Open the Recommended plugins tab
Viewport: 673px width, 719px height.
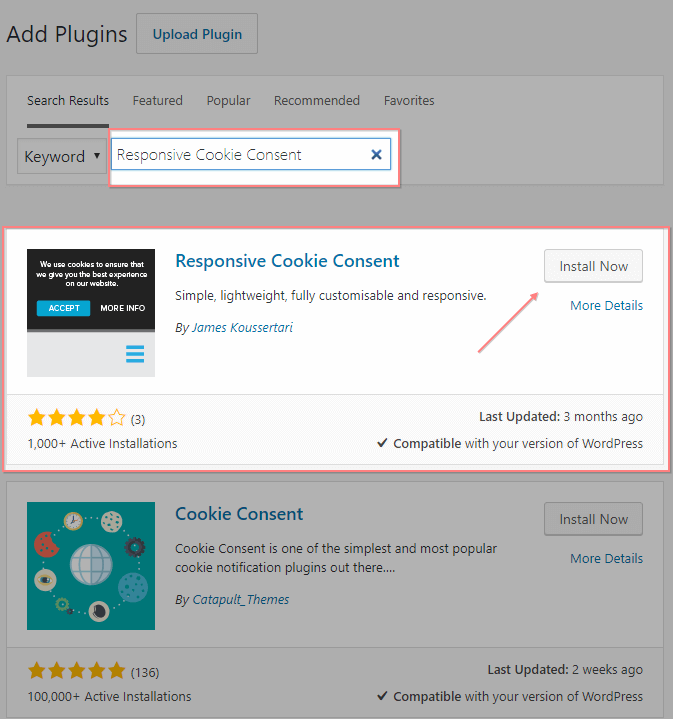[x=317, y=100]
